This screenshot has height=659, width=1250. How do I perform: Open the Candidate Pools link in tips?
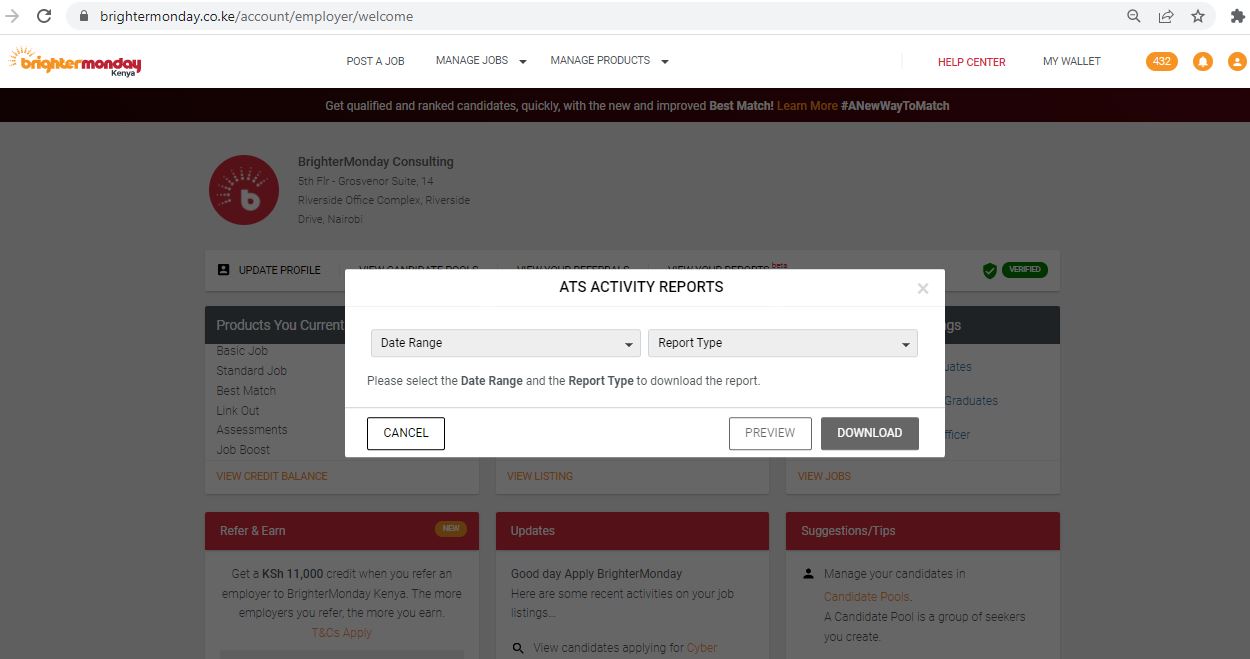pos(867,597)
